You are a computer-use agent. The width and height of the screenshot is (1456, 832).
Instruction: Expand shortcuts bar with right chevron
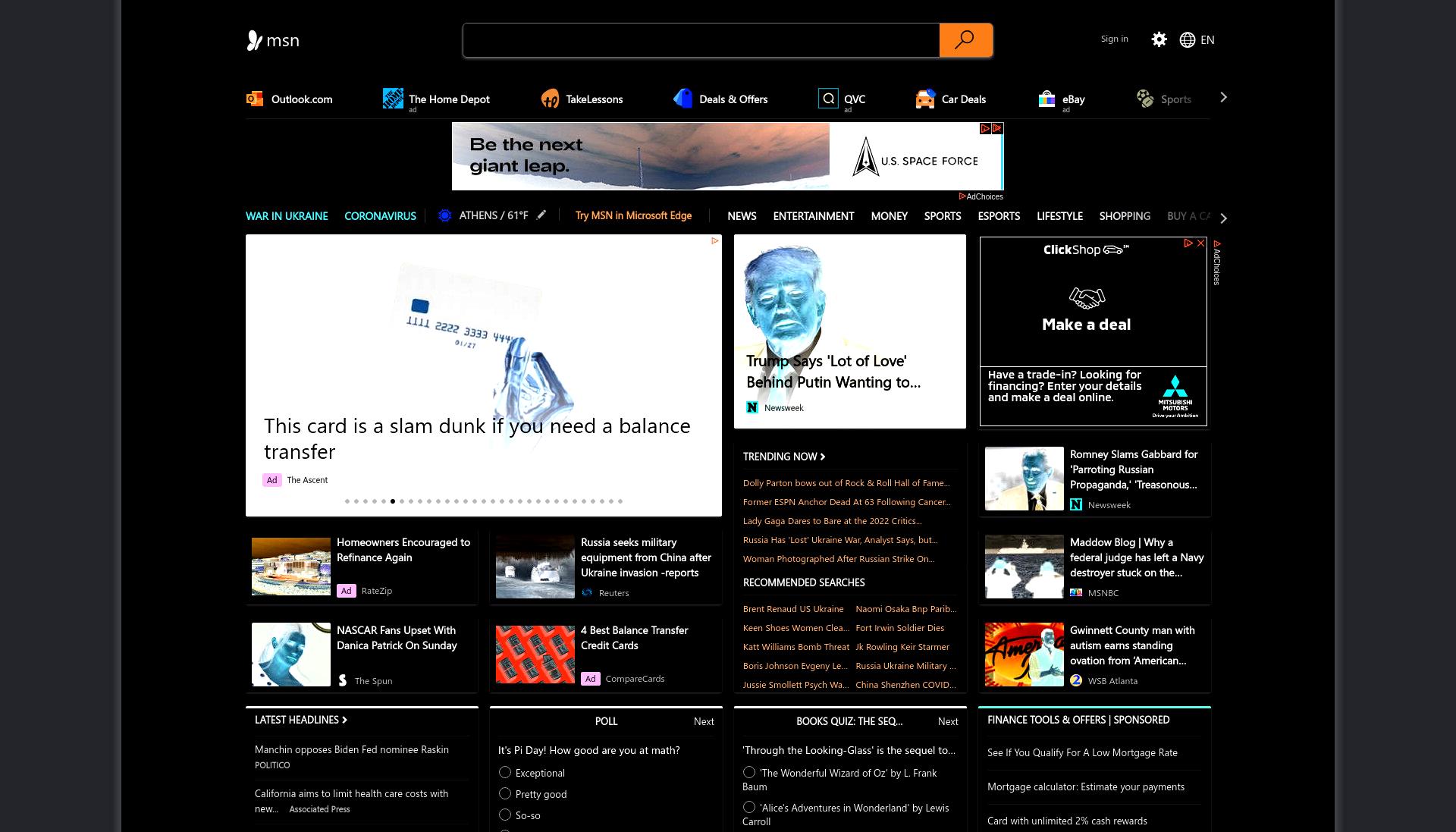pyautogui.click(x=1223, y=98)
